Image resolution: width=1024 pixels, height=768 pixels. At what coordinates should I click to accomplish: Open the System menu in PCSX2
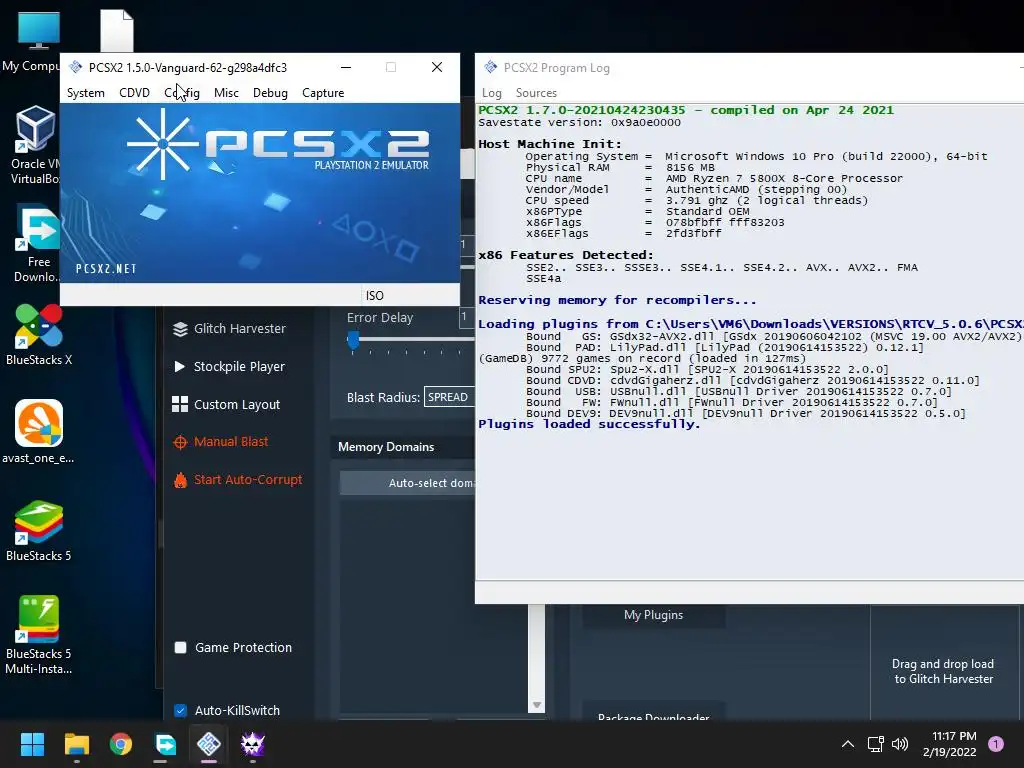(86, 93)
